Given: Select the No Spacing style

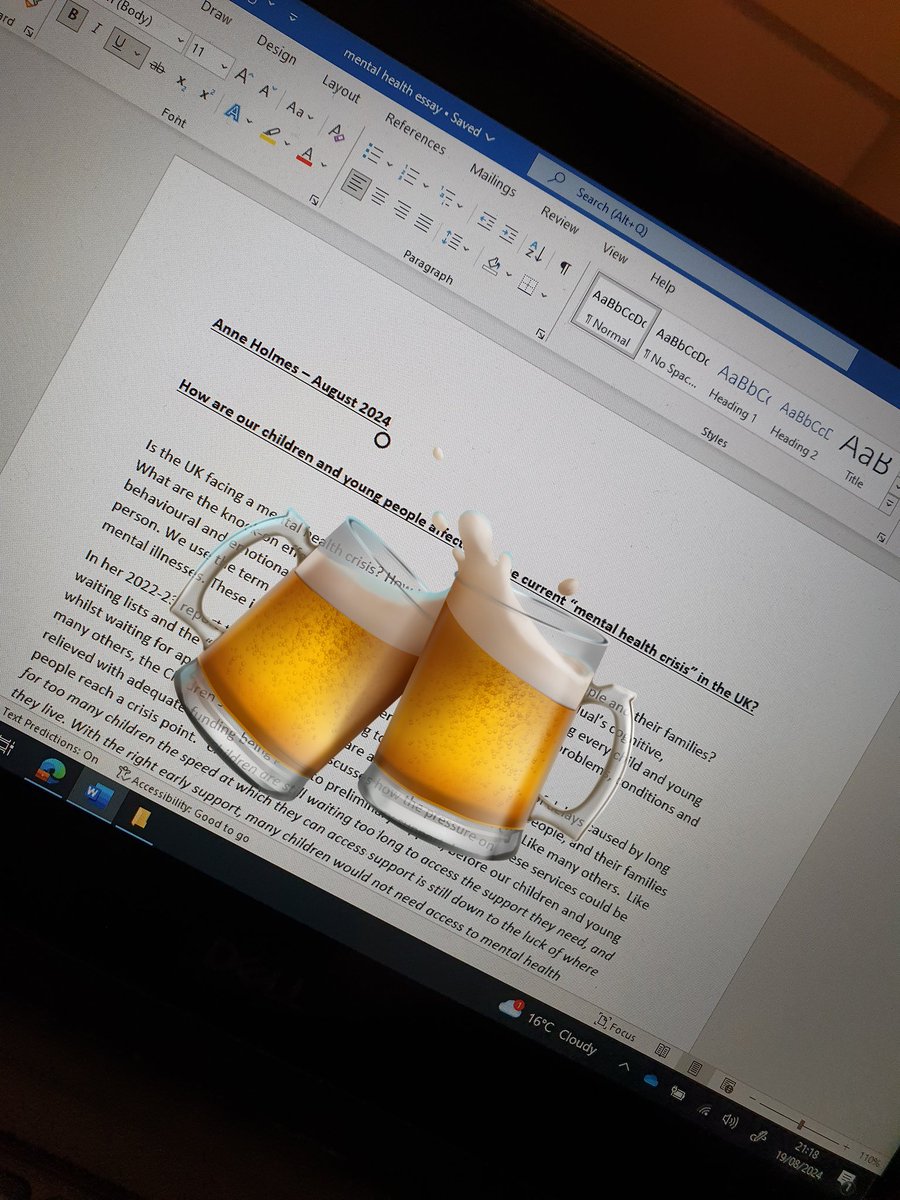Looking at the screenshot, I should pyautogui.click(x=679, y=355).
